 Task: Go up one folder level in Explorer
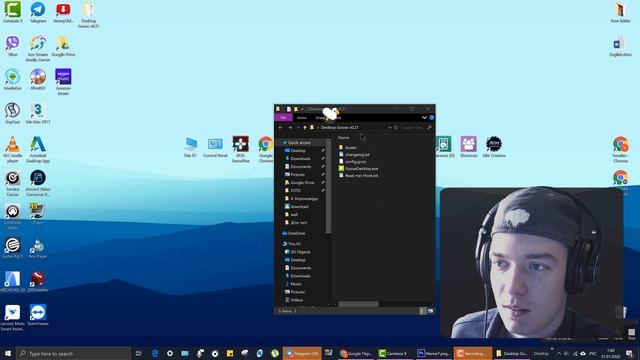pyautogui.click(x=304, y=127)
